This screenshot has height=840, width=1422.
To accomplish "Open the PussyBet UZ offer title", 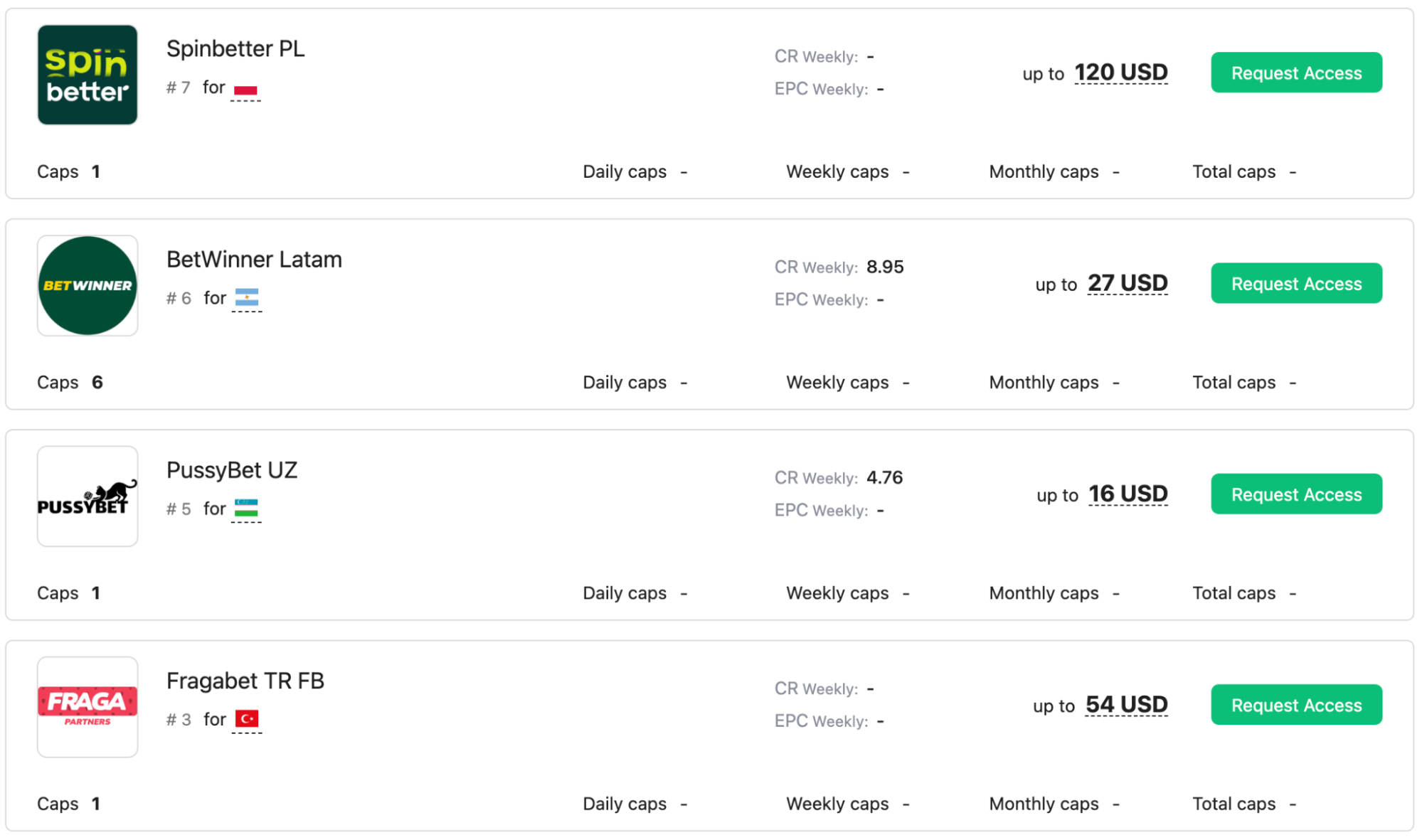I will [x=232, y=470].
